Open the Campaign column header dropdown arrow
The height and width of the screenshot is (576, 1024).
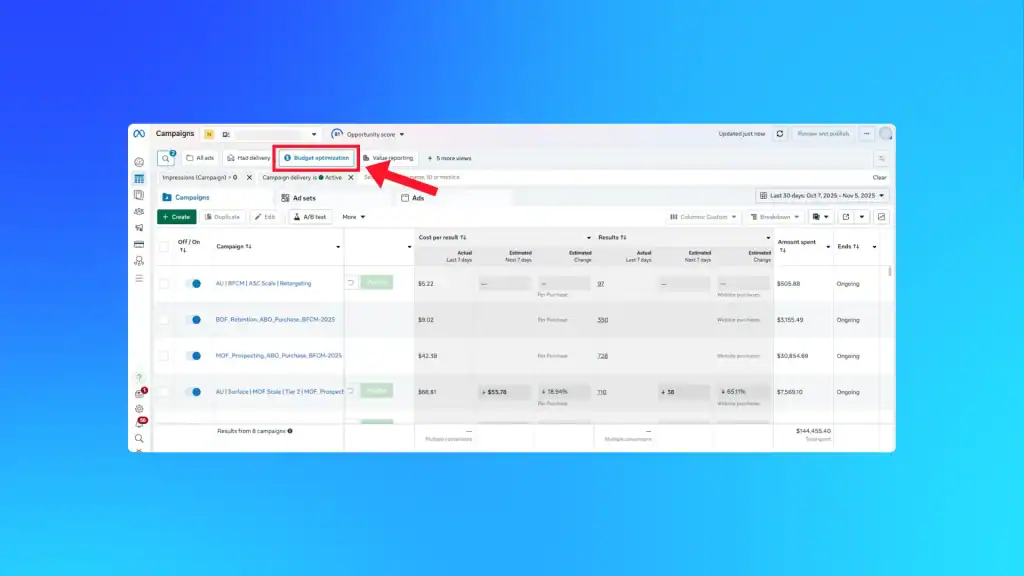(338, 248)
